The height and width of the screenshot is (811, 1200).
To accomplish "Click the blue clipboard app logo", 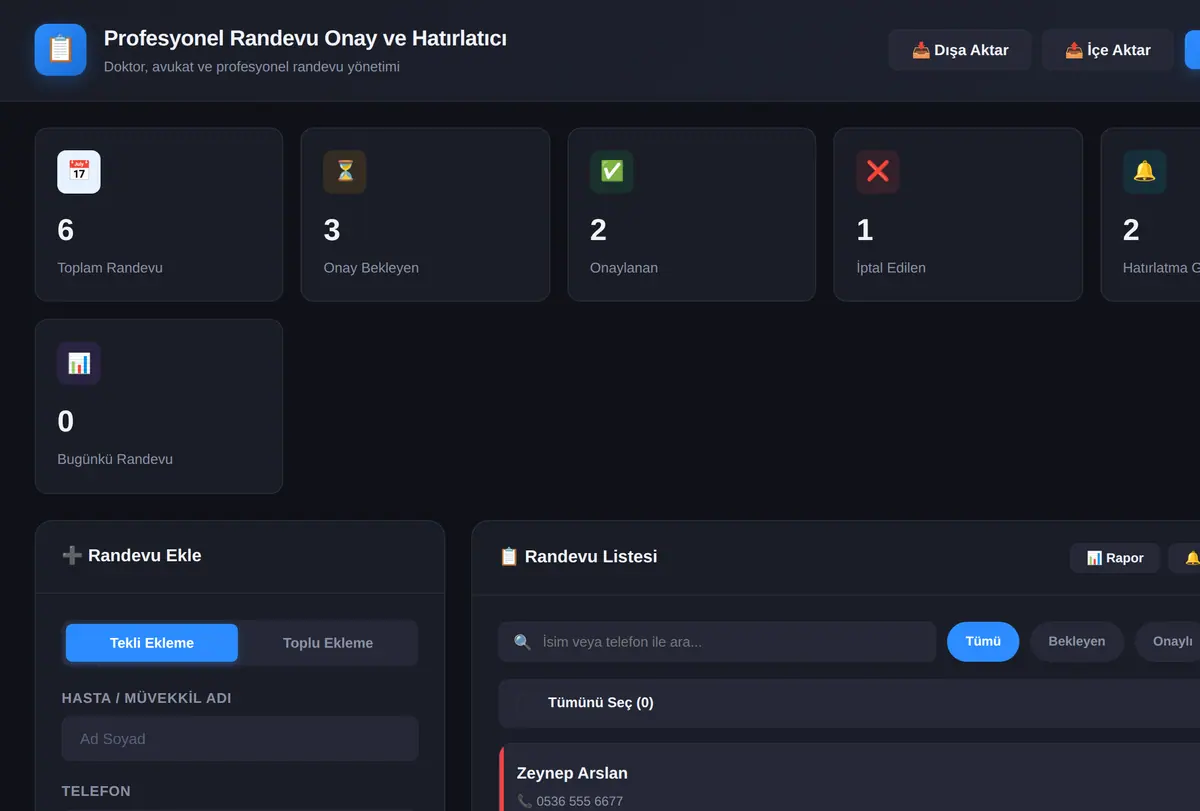I will [60, 49].
